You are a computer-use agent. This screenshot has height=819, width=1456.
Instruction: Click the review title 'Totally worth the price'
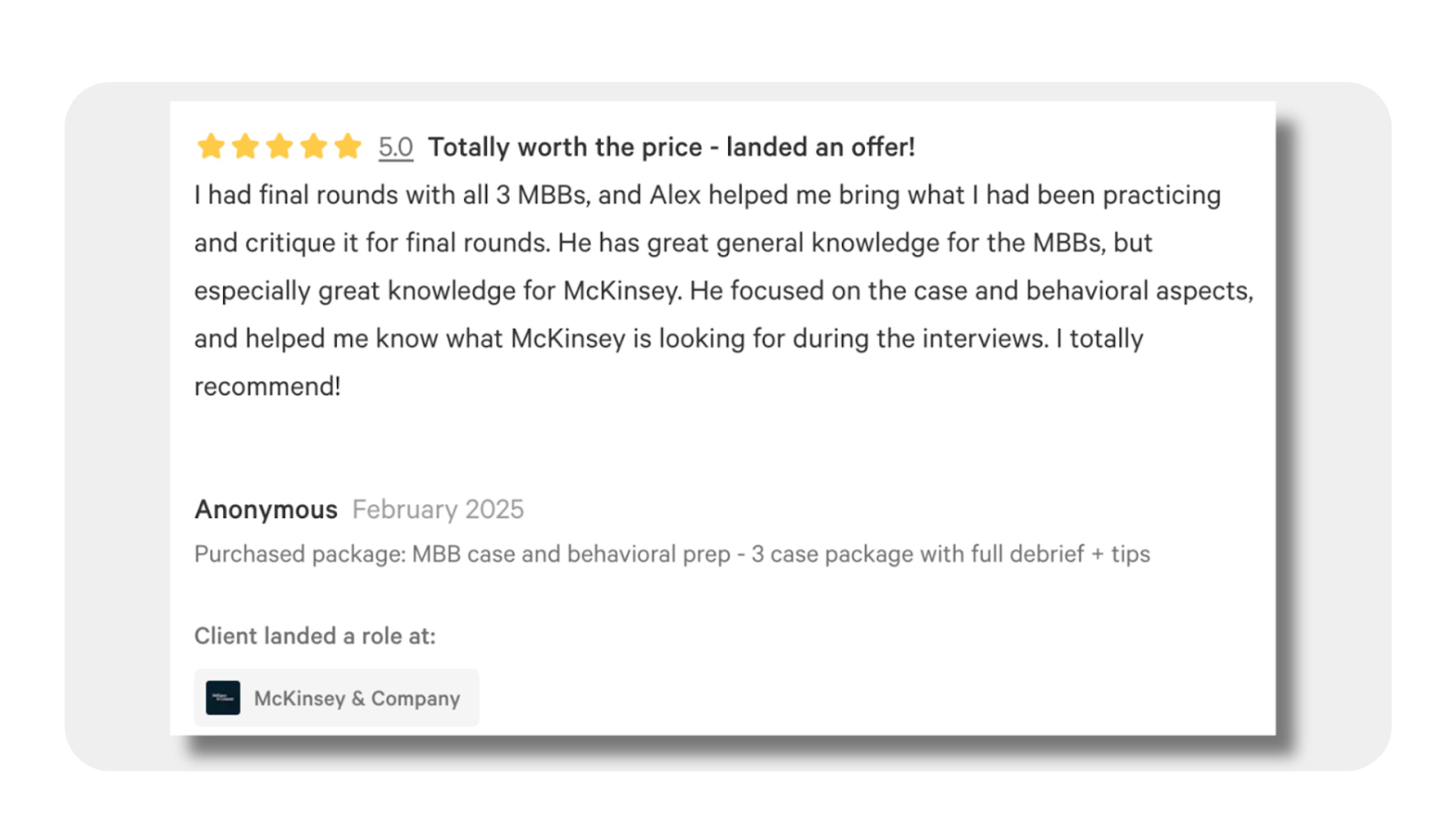565,147
